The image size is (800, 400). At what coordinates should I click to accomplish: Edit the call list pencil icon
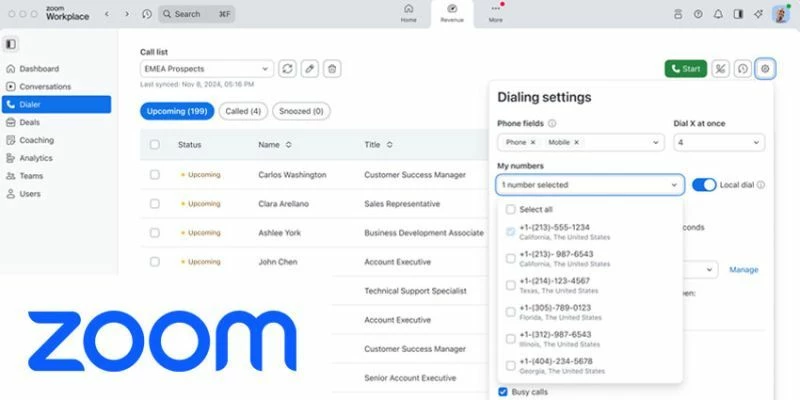310,69
